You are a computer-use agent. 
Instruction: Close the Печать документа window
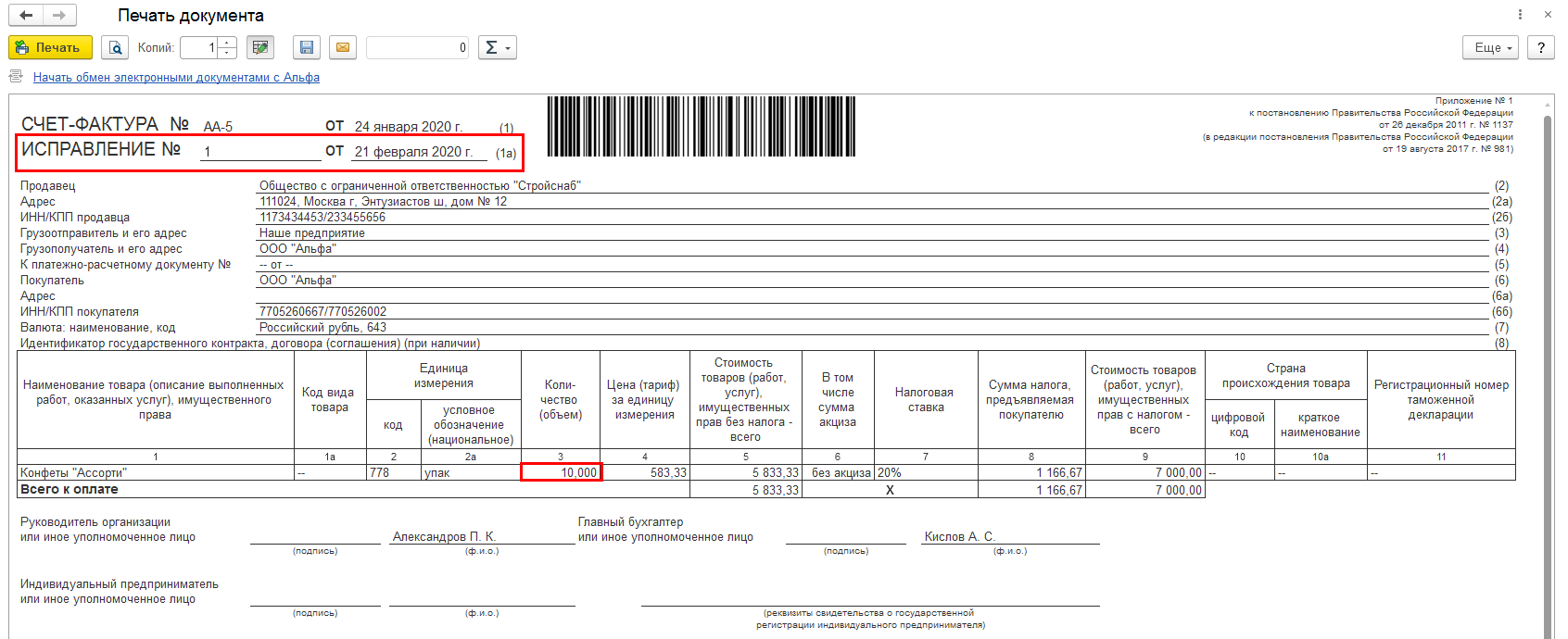coord(1548,15)
